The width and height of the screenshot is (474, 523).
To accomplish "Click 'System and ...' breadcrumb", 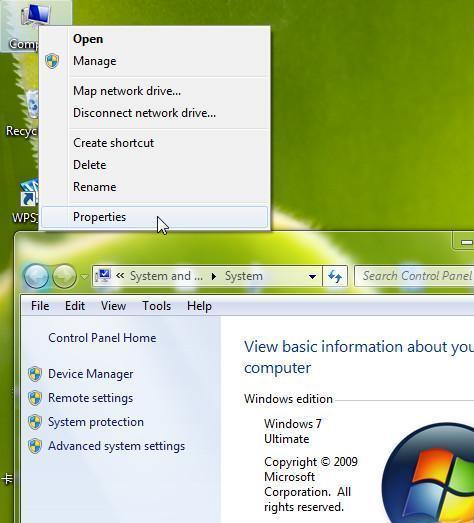I will click(x=166, y=276).
